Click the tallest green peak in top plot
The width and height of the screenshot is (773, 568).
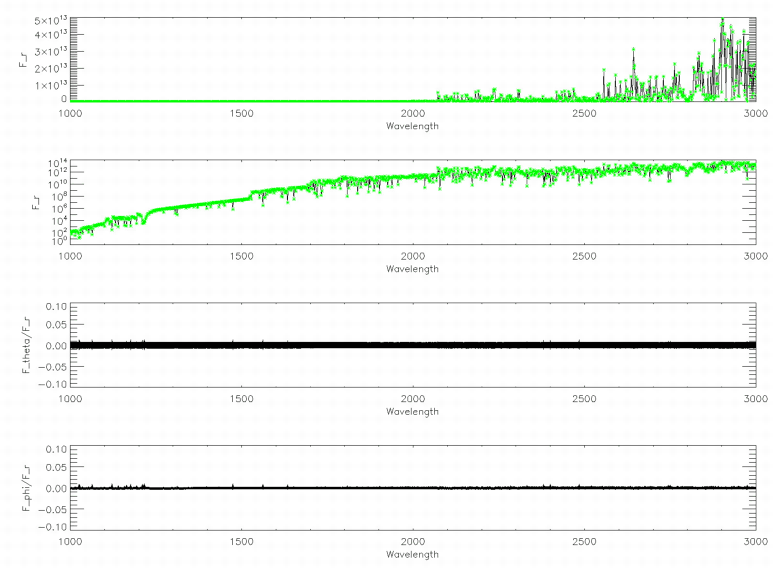click(x=722, y=20)
